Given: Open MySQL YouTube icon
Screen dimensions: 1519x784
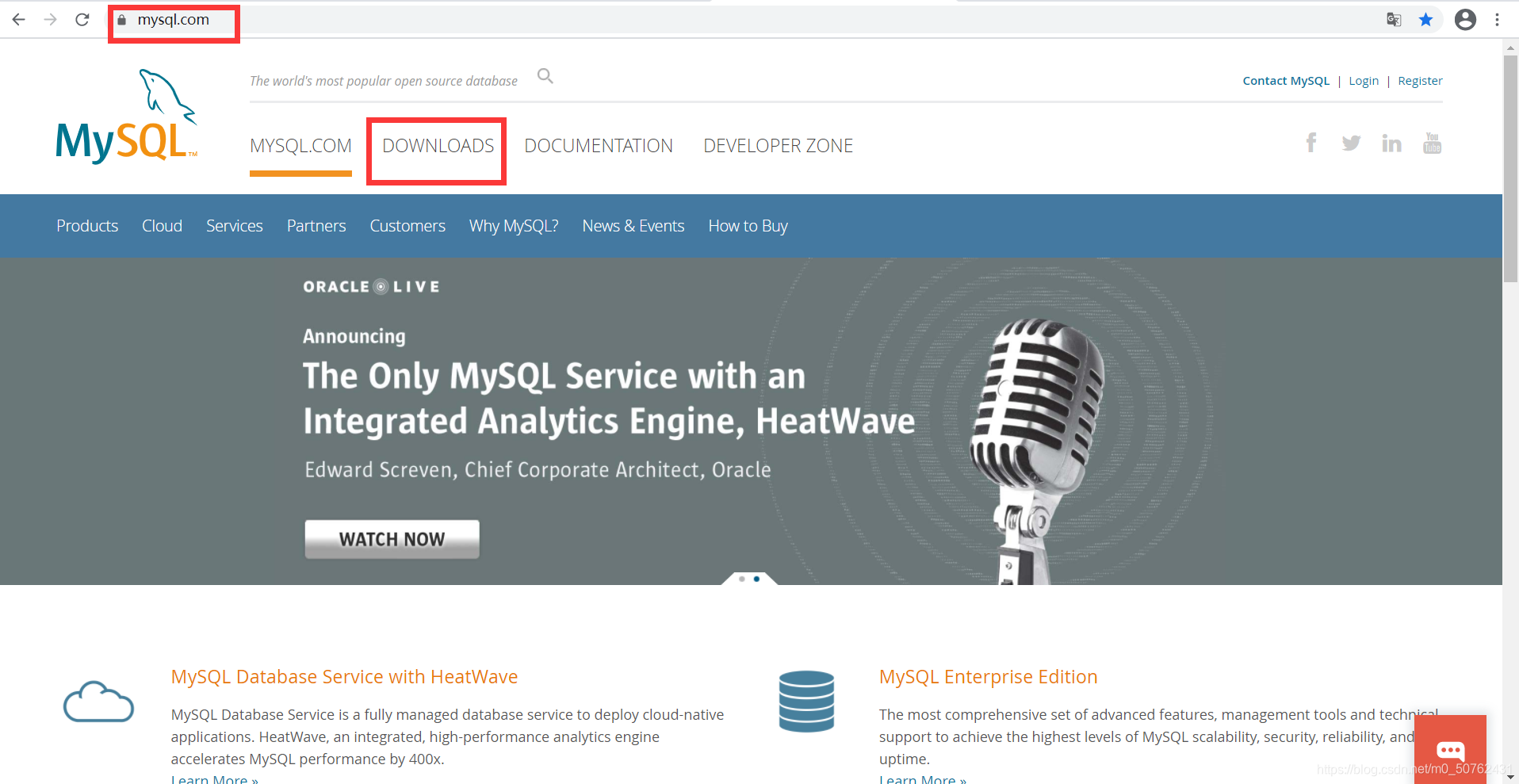Looking at the screenshot, I should 1432,143.
